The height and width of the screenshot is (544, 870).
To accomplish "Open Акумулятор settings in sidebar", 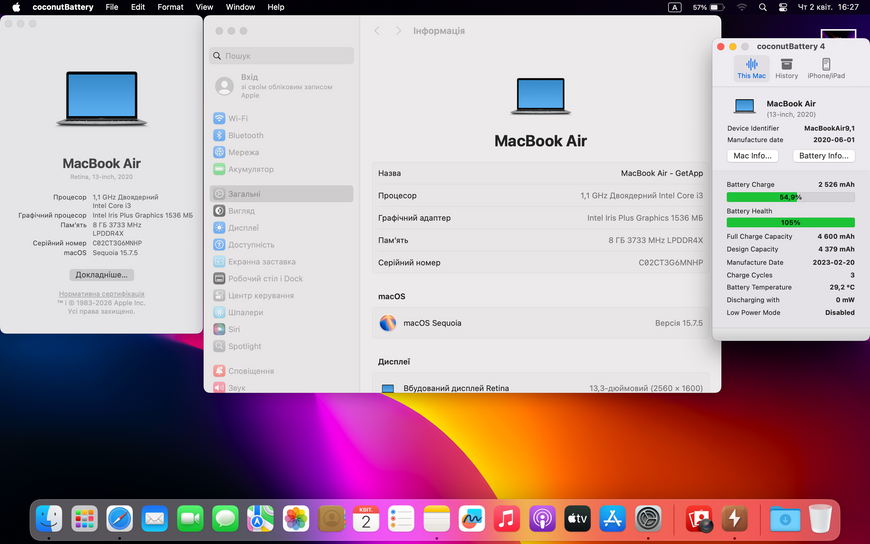I will click(281, 169).
